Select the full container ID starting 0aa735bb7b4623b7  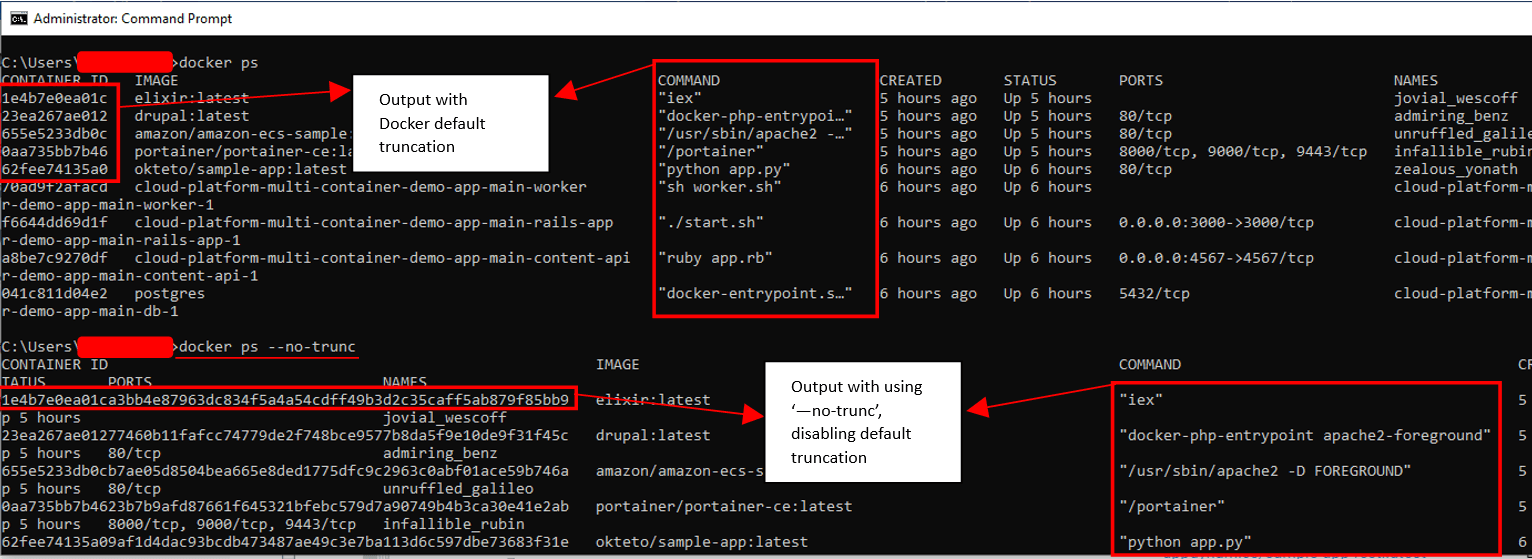[x=286, y=507]
